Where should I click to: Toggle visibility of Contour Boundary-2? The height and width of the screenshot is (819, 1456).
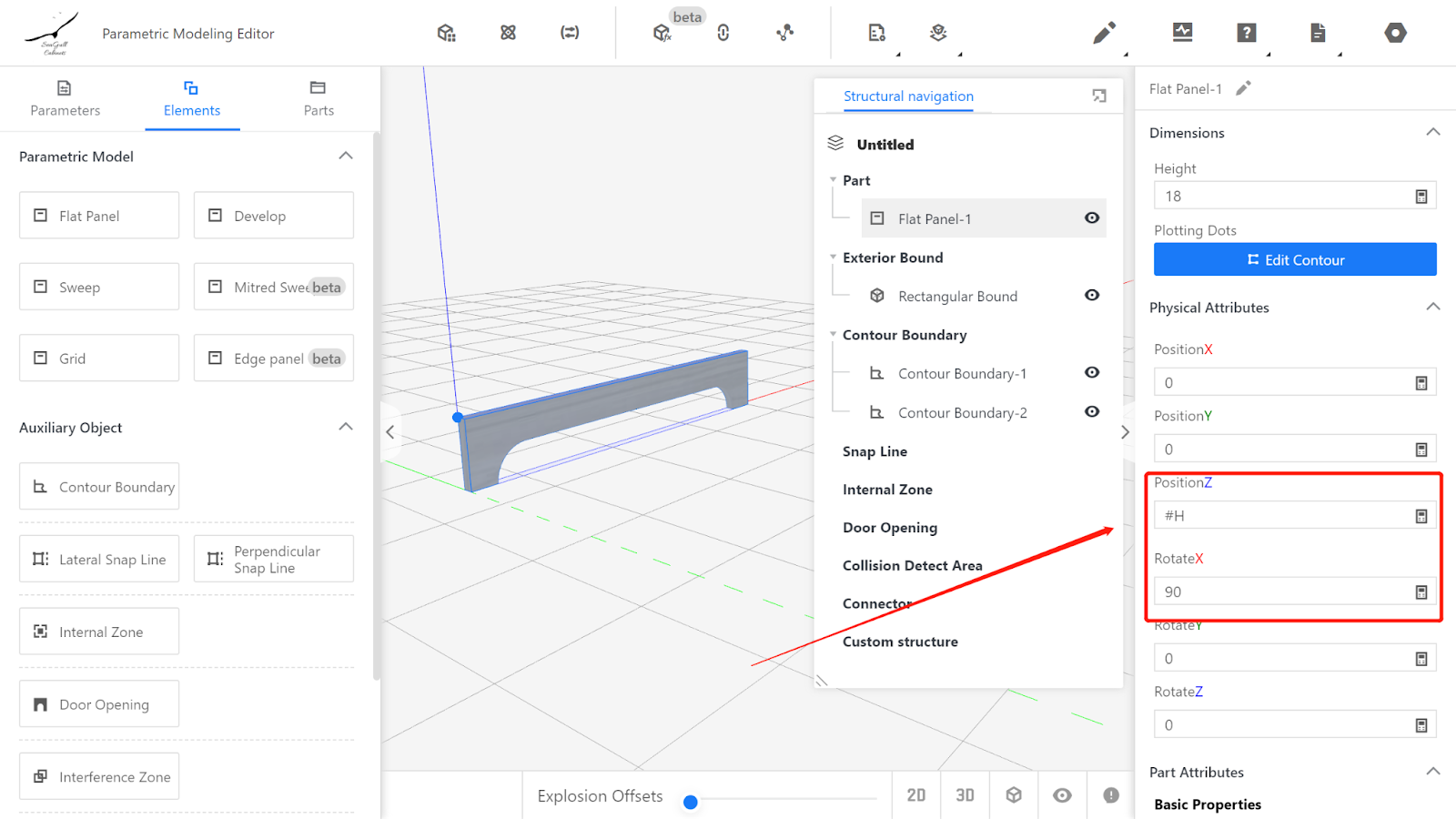[x=1092, y=412]
